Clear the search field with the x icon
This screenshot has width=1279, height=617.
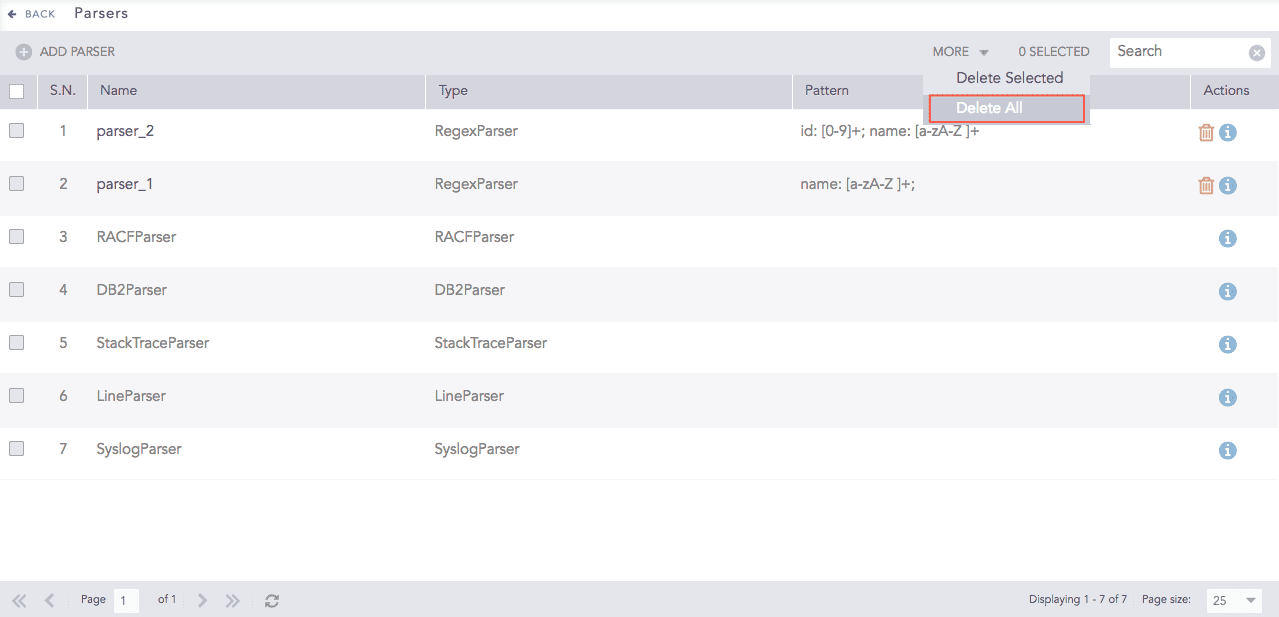[x=1257, y=52]
